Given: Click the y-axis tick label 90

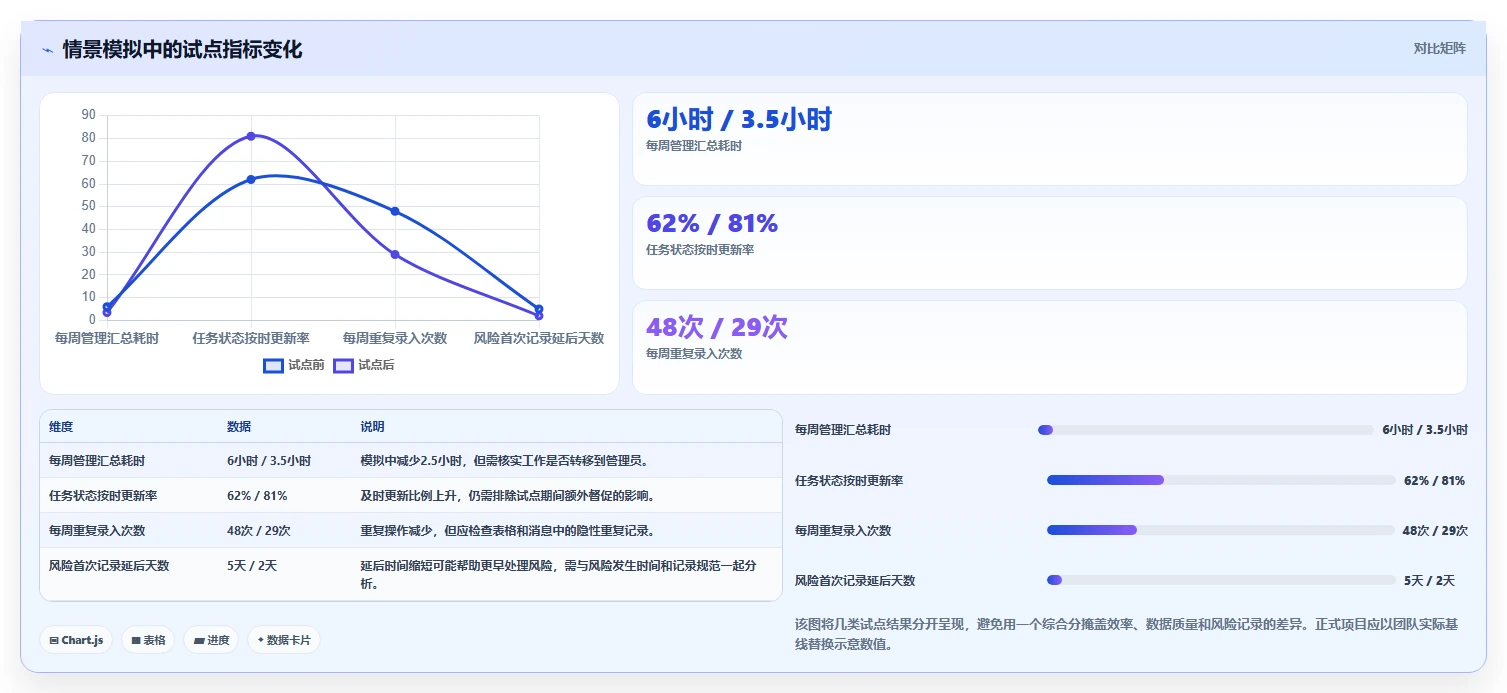Looking at the screenshot, I should click(88, 115).
